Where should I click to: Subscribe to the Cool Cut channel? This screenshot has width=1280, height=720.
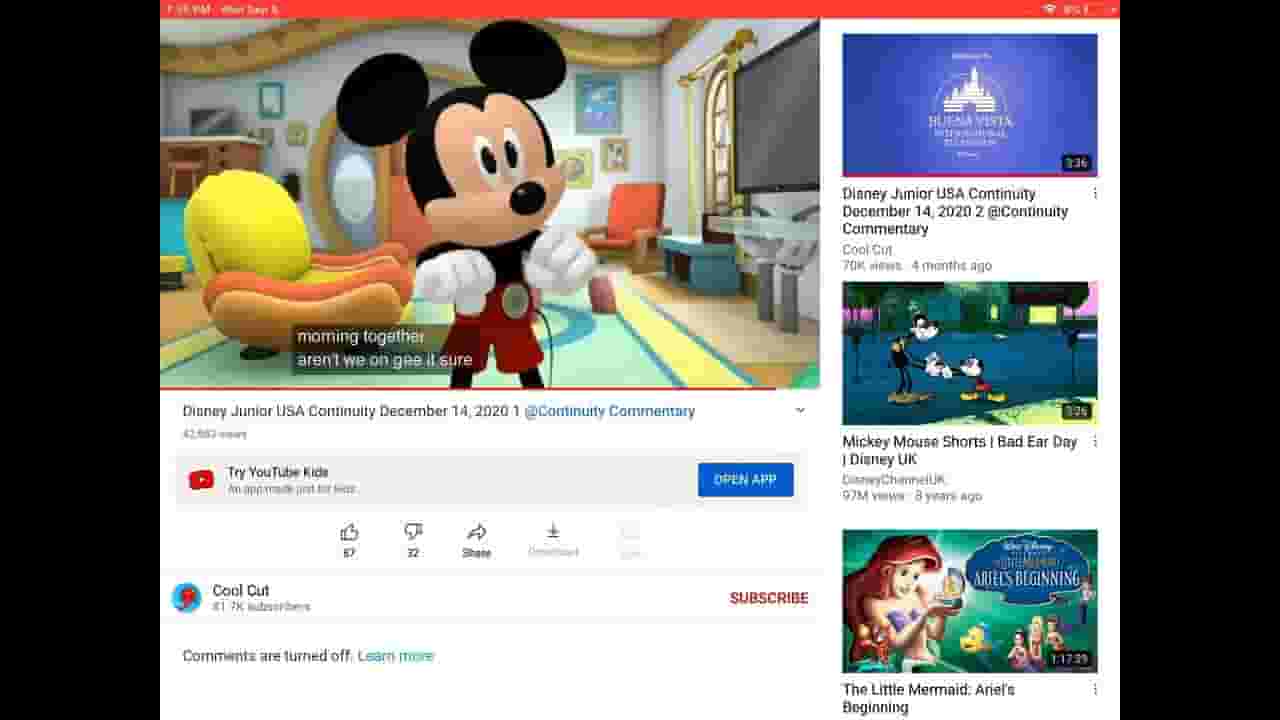(769, 598)
